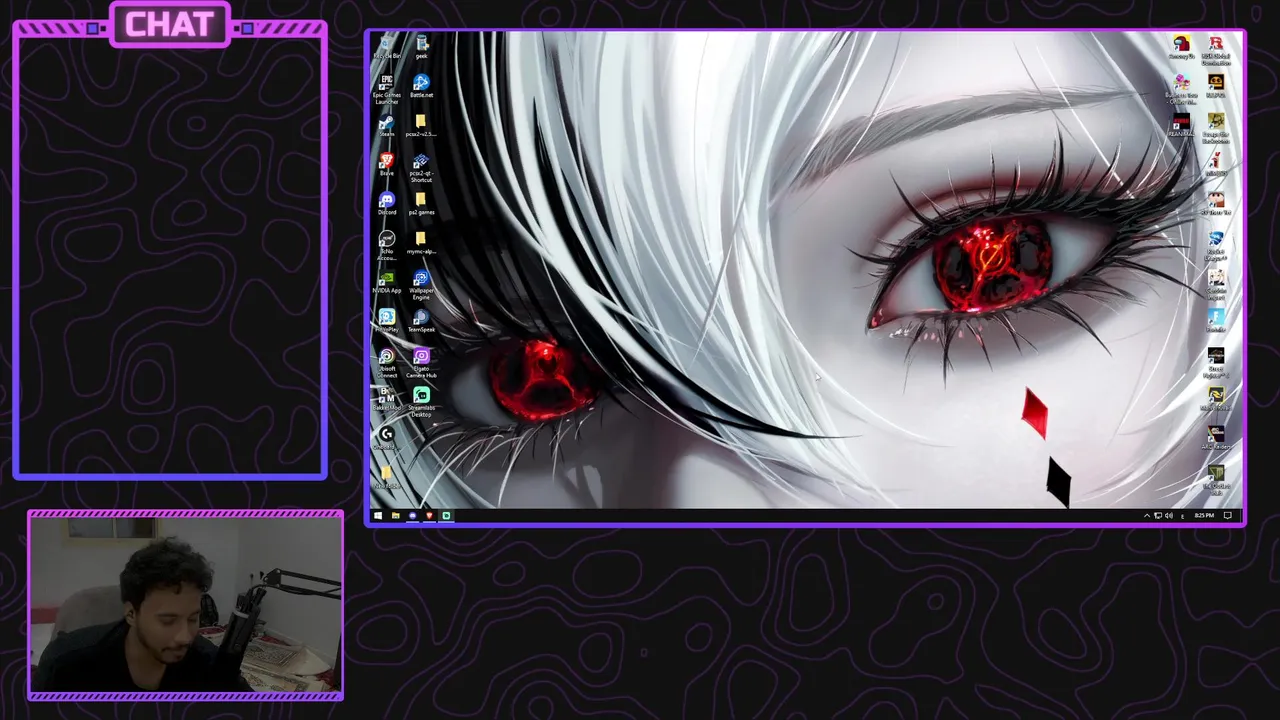Select the ARC Raiders desktop icon

1216,438
